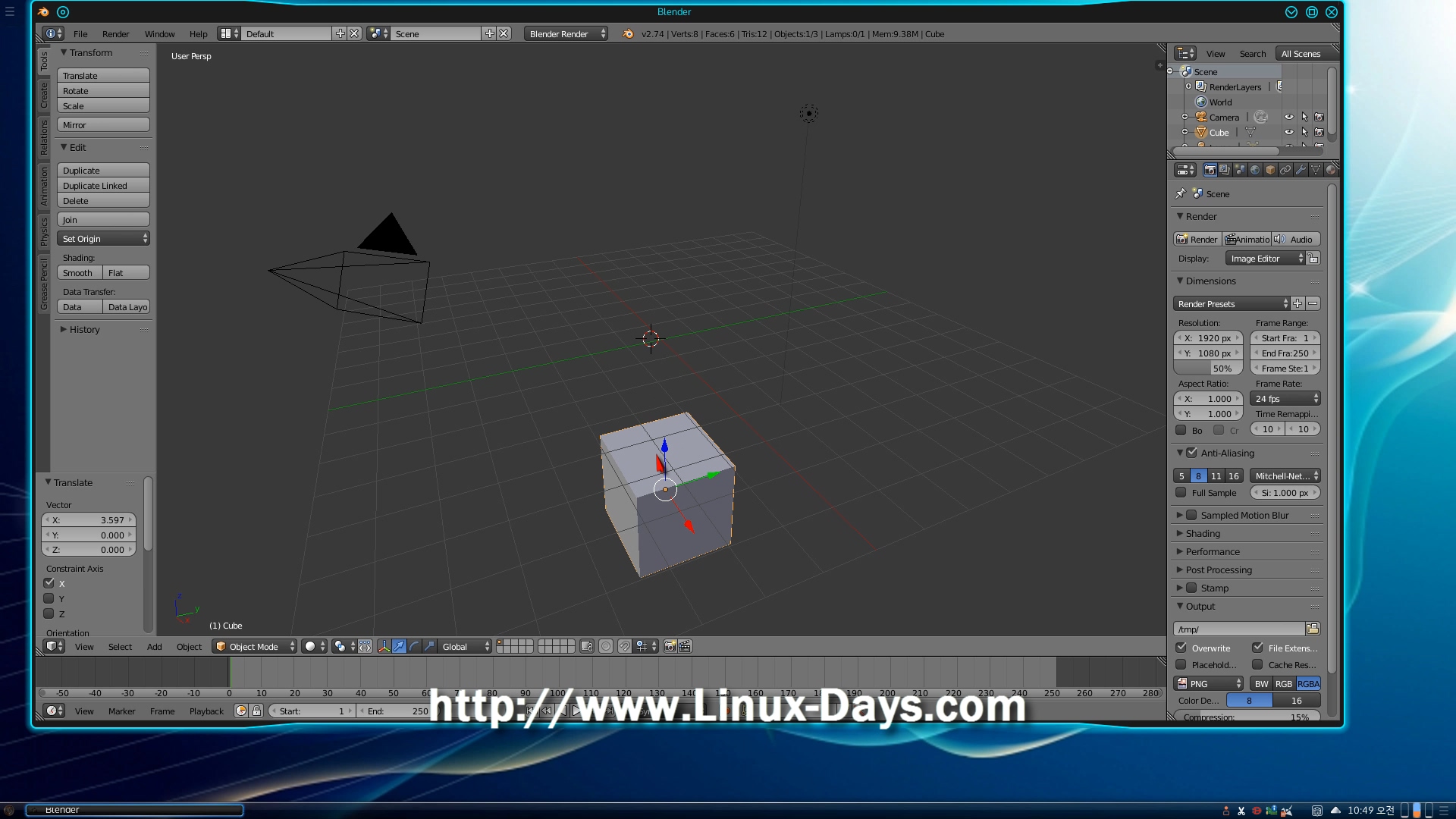Switch to the Create tab in tool shelf
This screenshot has width=1456, height=819.
pos(44,95)
